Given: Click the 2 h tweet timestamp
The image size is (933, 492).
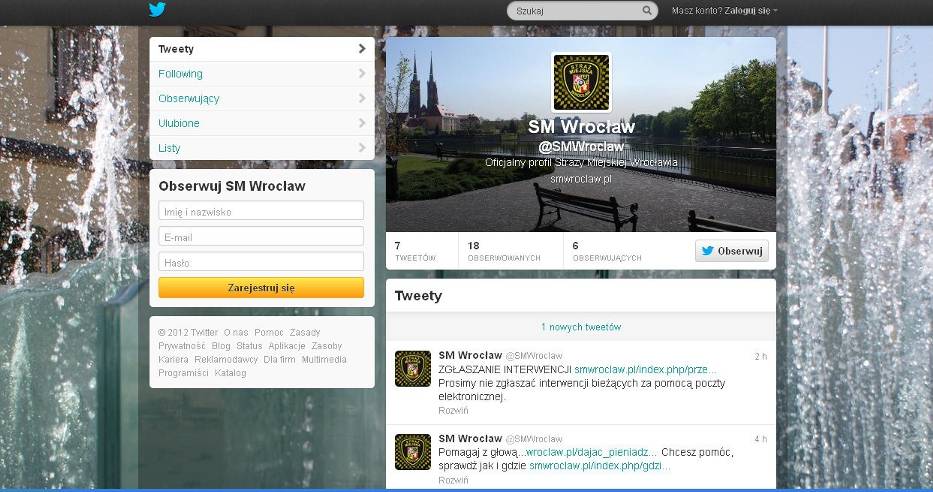Looking at the screenshot, I should tap(760, 356).
